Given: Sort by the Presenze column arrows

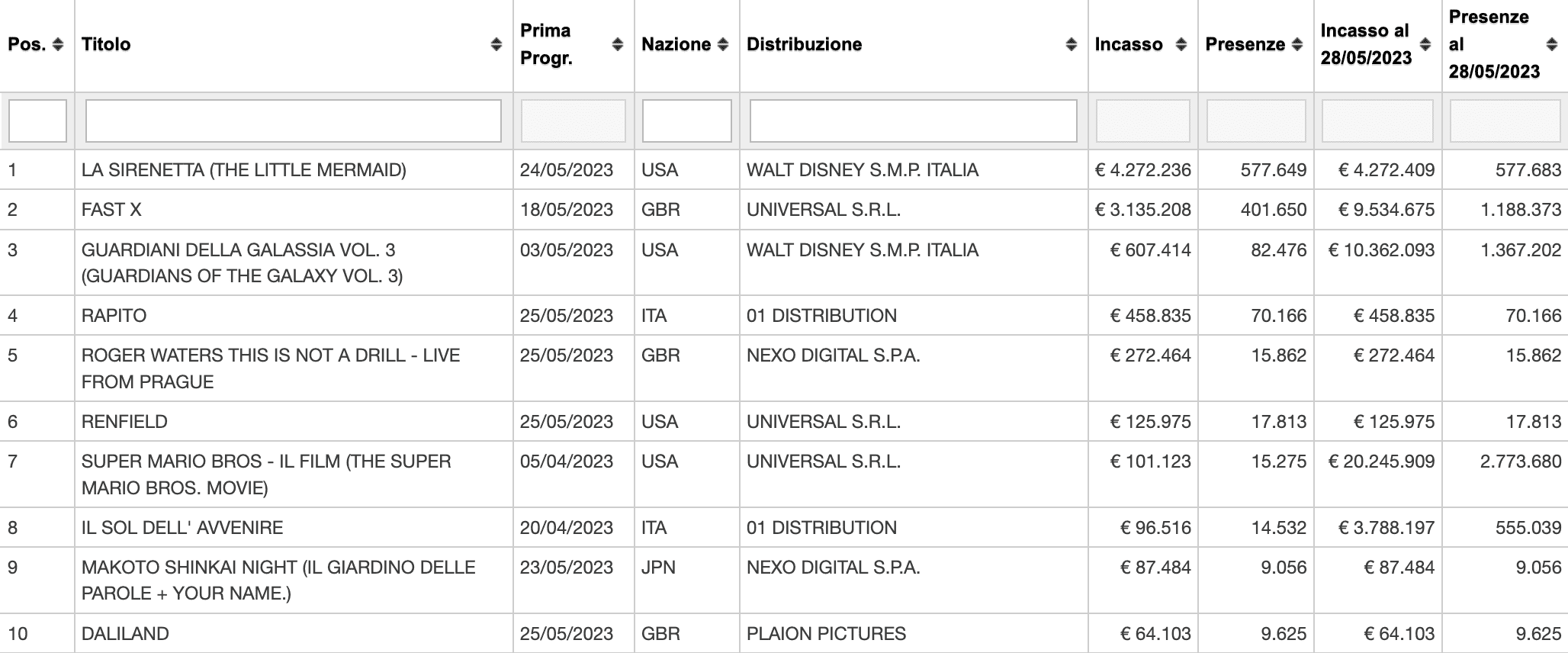Looking at the screenshot, I should pyautogui.click(x=1297, y=44).
